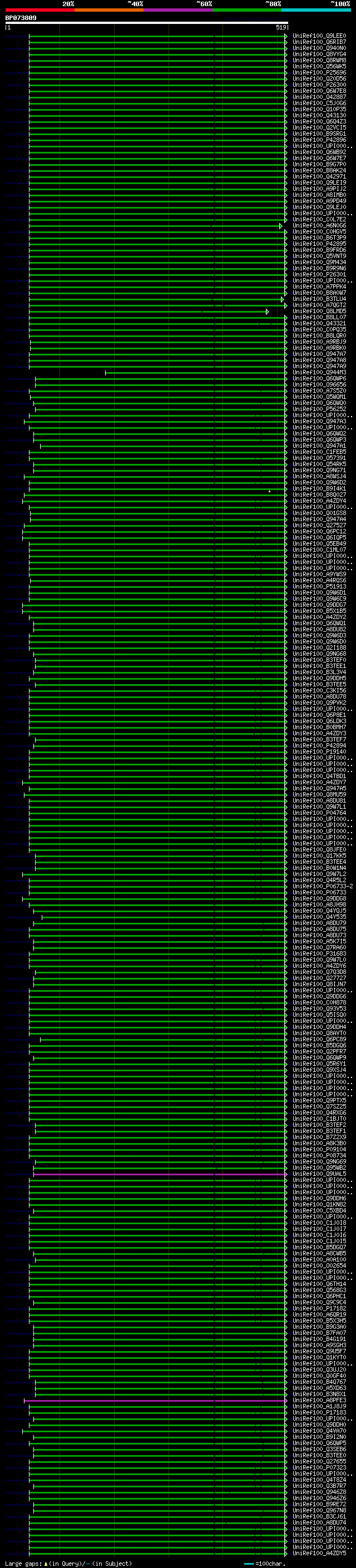Select hit UniRef100_Q27727
Image resolution: width=356 pixels, height=1568 pixels.
tap(319, 979)
